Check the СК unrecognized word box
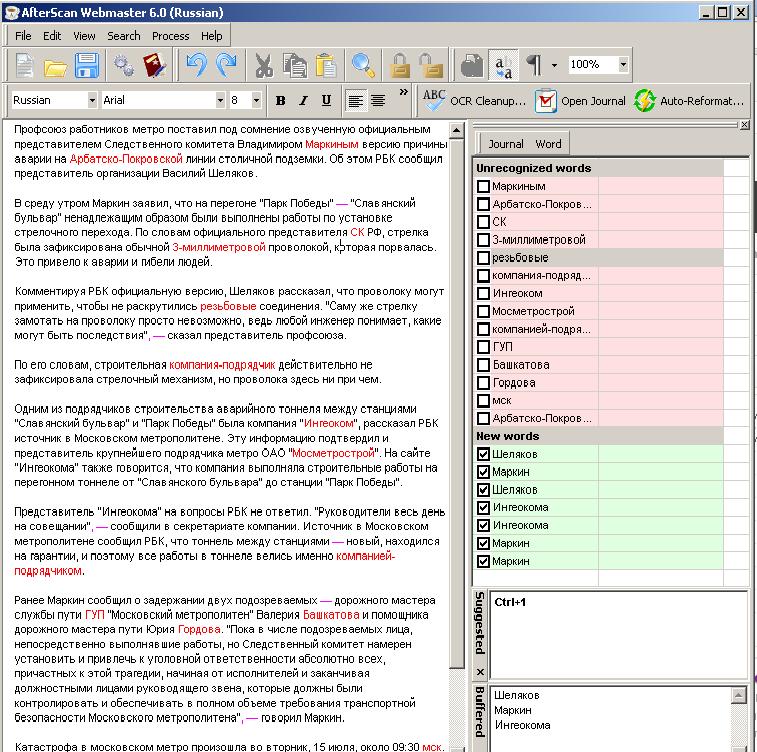This screenshot has width=757, height=752. [483, 222]
